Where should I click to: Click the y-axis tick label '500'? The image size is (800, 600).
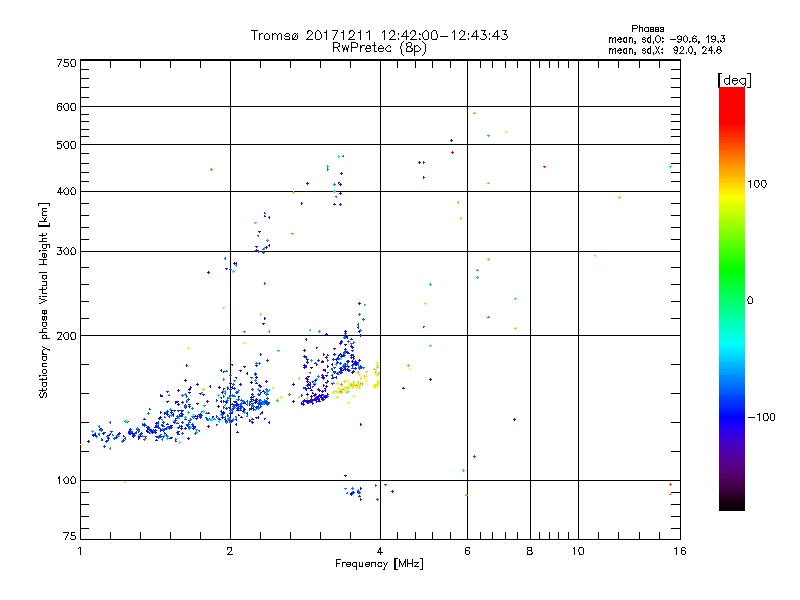[x=66, y=145]
